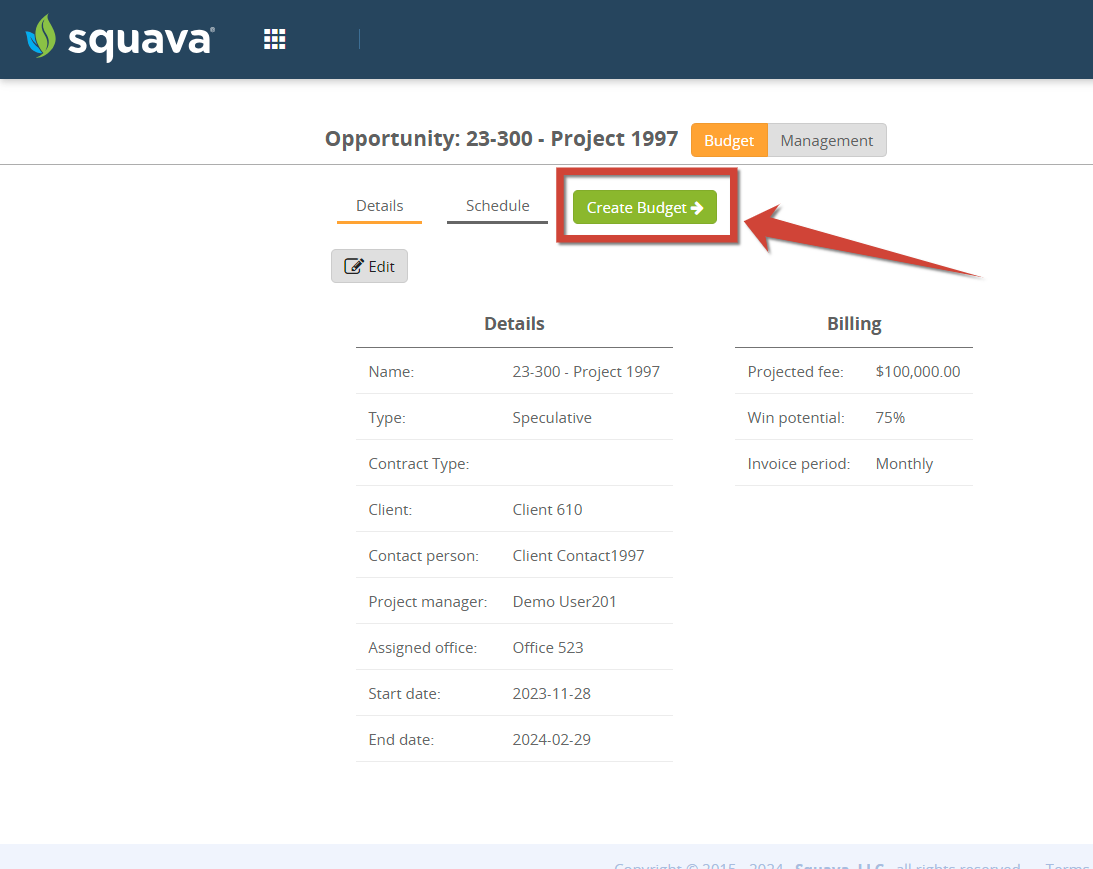The height and width of the screenshot is (869, 1093).
Task: Click the "Details" section heading above table
Action: tap(514, 323)
